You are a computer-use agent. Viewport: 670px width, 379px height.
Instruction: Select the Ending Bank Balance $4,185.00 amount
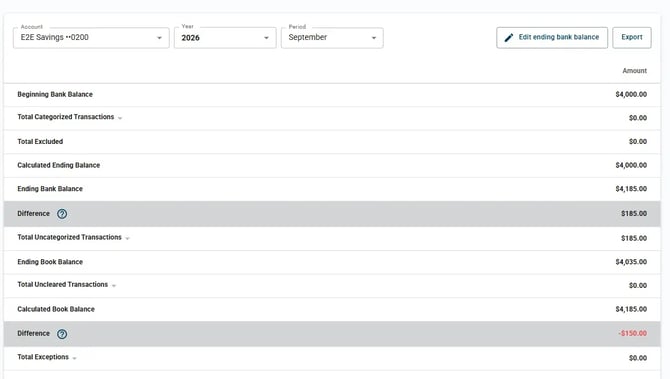point(631,188)
